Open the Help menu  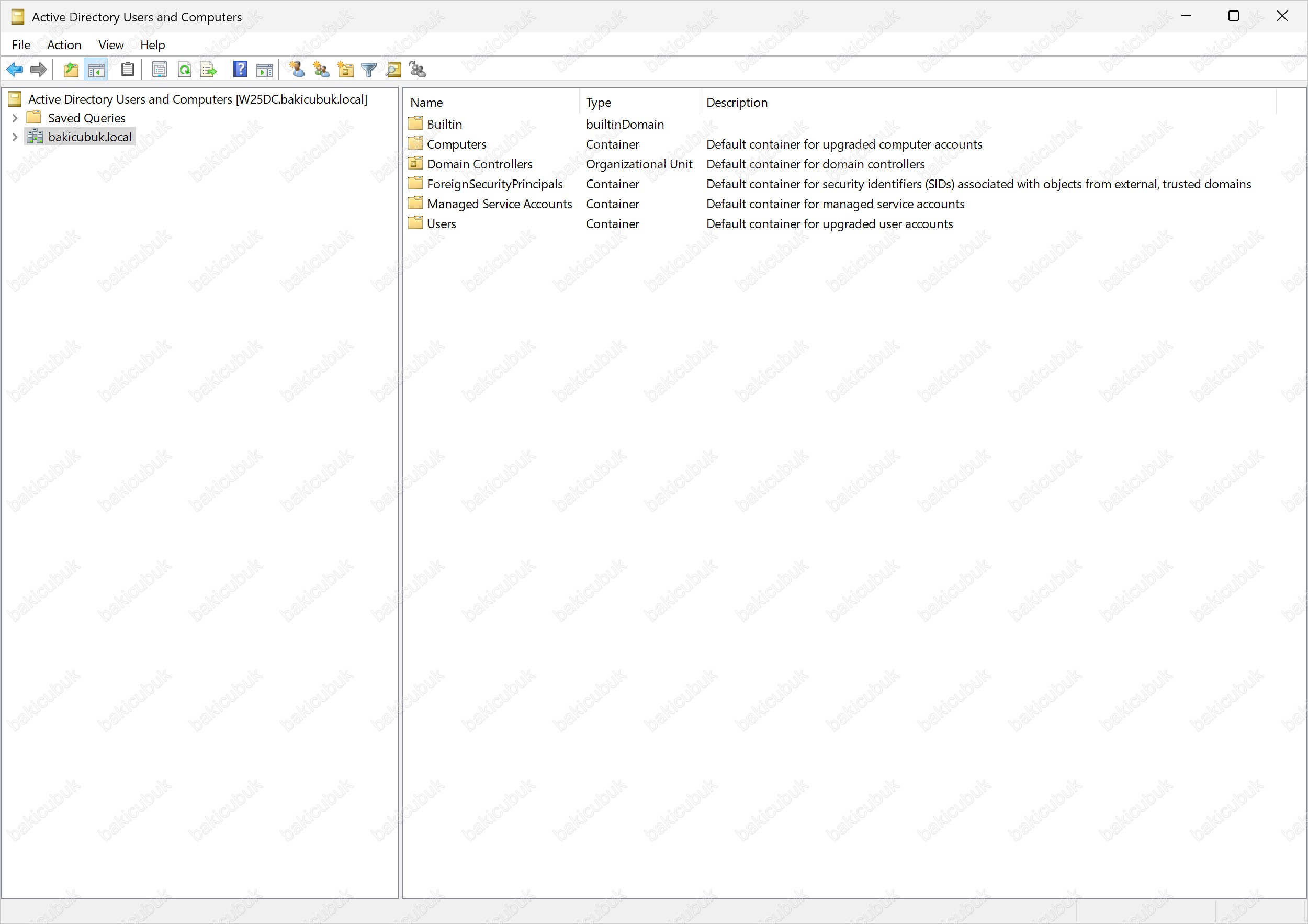point(153,45)
